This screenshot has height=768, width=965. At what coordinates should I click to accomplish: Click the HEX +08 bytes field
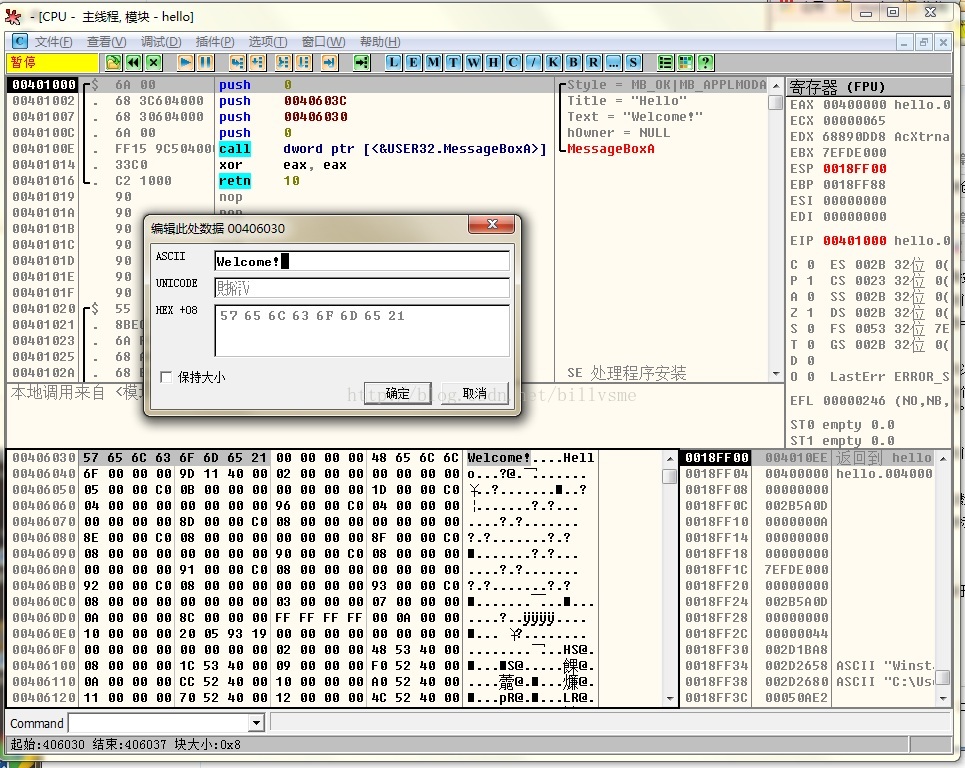pos(362,330)
